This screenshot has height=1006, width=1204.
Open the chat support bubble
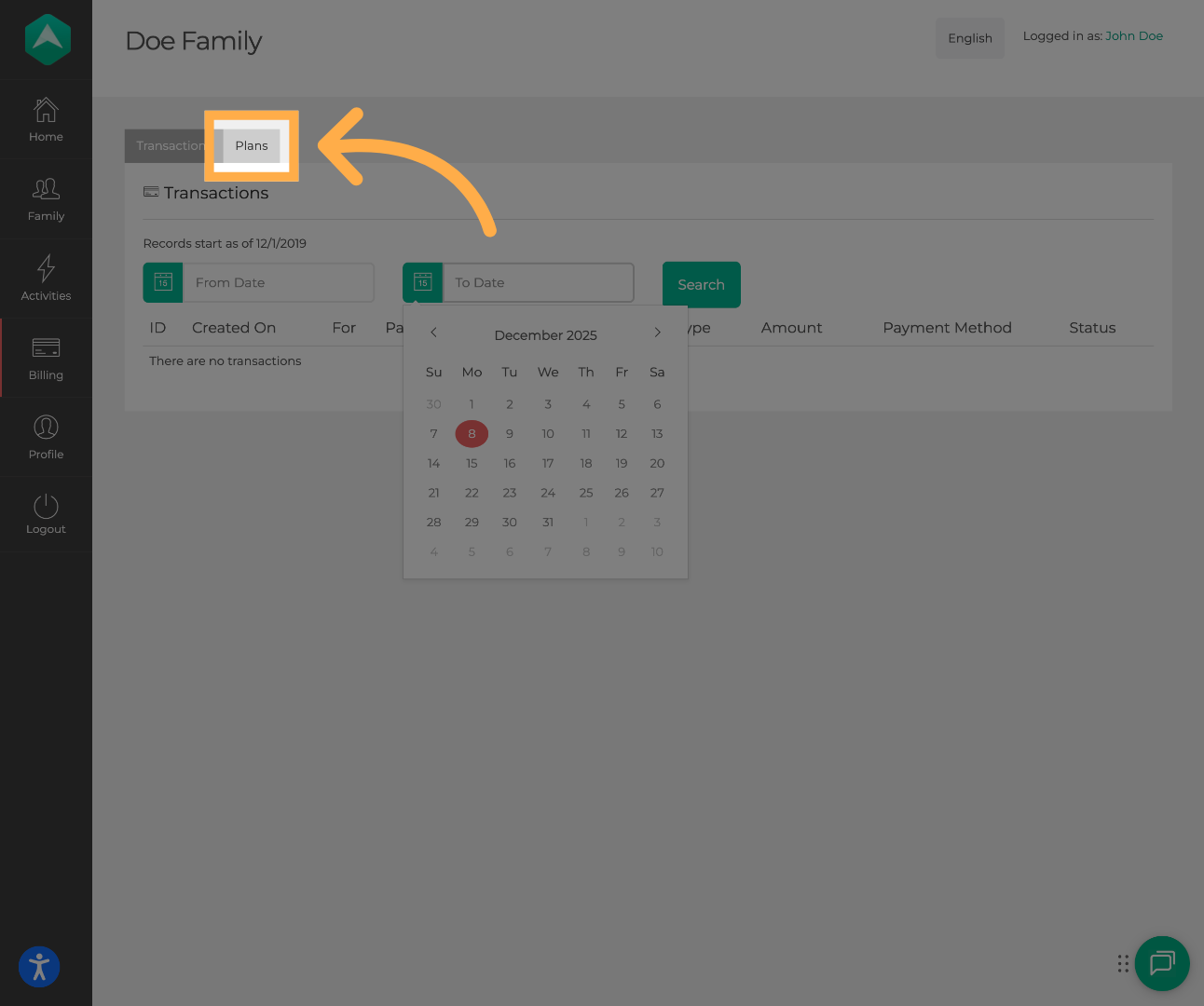[x=1162, y=963]
